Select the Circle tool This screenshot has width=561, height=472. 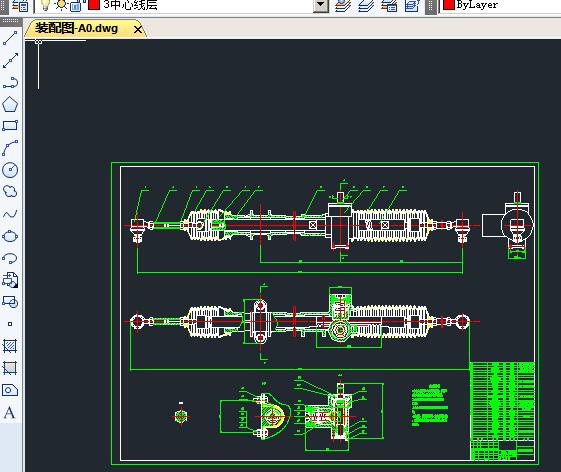coord(10,170)
